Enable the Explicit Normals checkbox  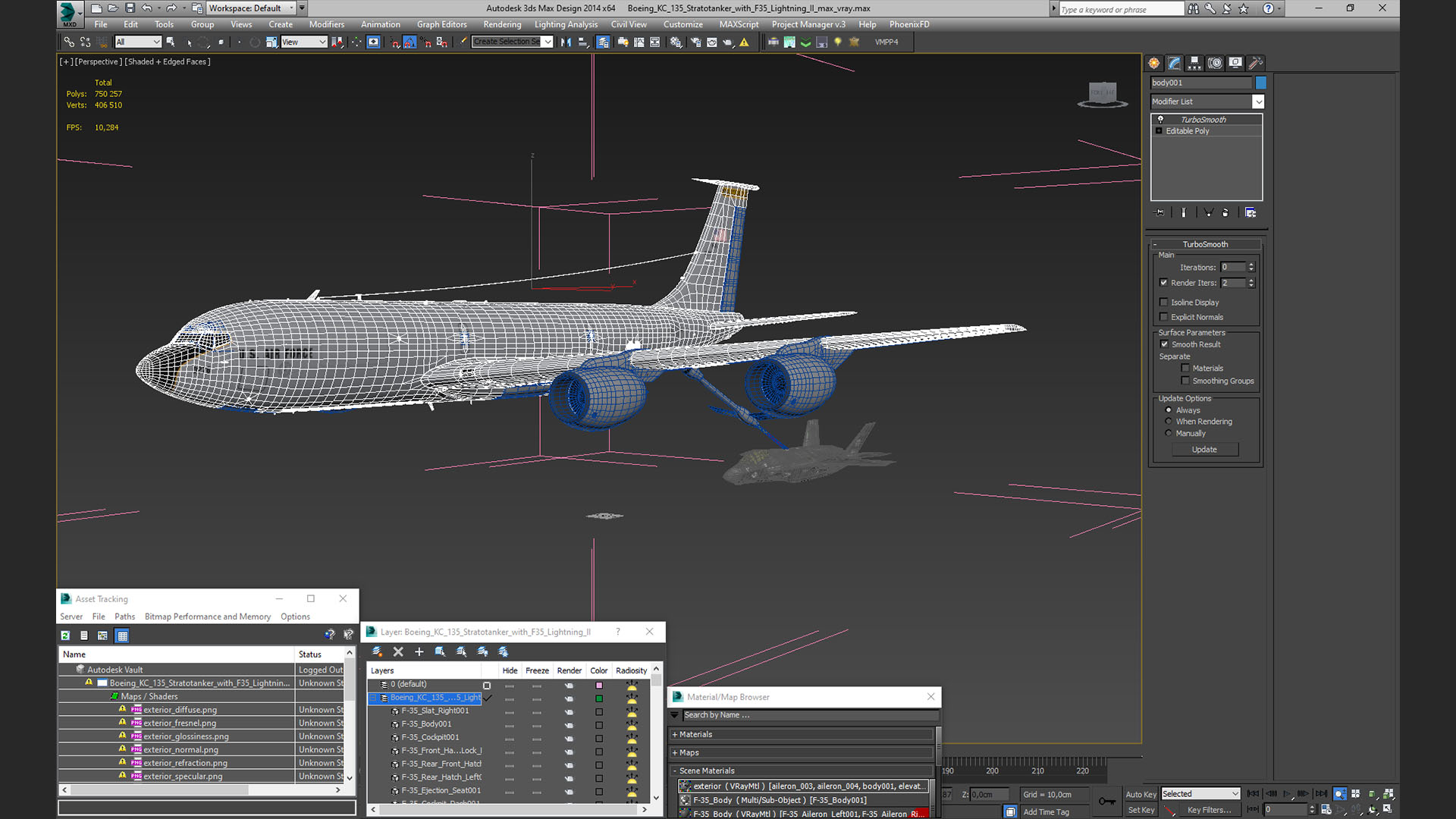[x=1164, y=317]
